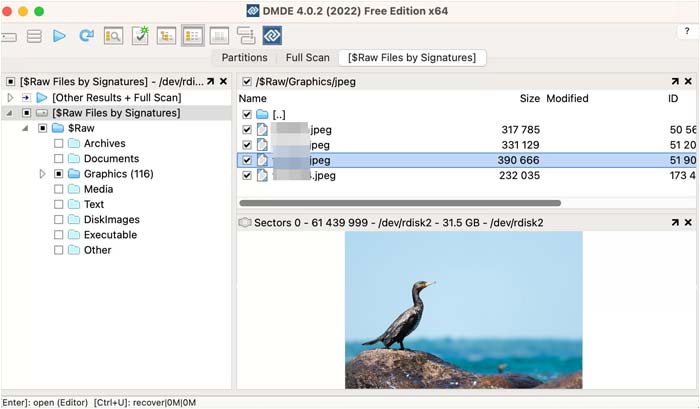This screenshot has width=700, height=409.
Task: Toggle the file list panel icon
Action: 193,36
